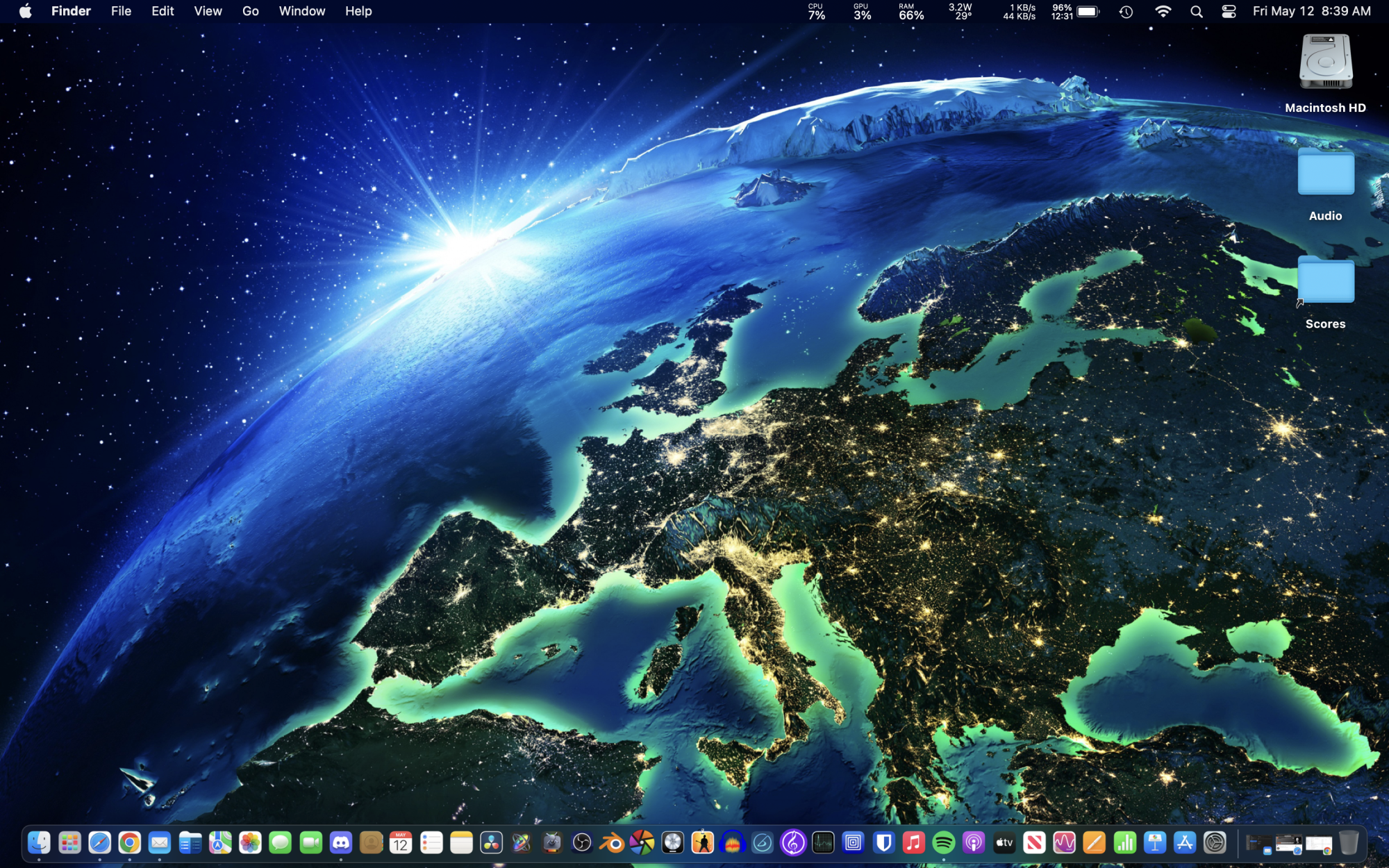
Task: Open CPU usage menu bar monitor
Action: (x=817, y=11)
